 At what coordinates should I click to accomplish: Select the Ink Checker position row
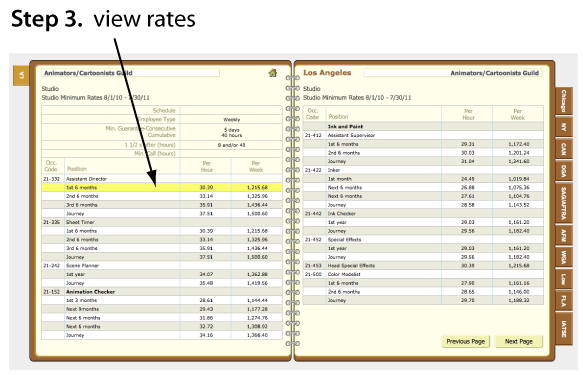point(423,213)
